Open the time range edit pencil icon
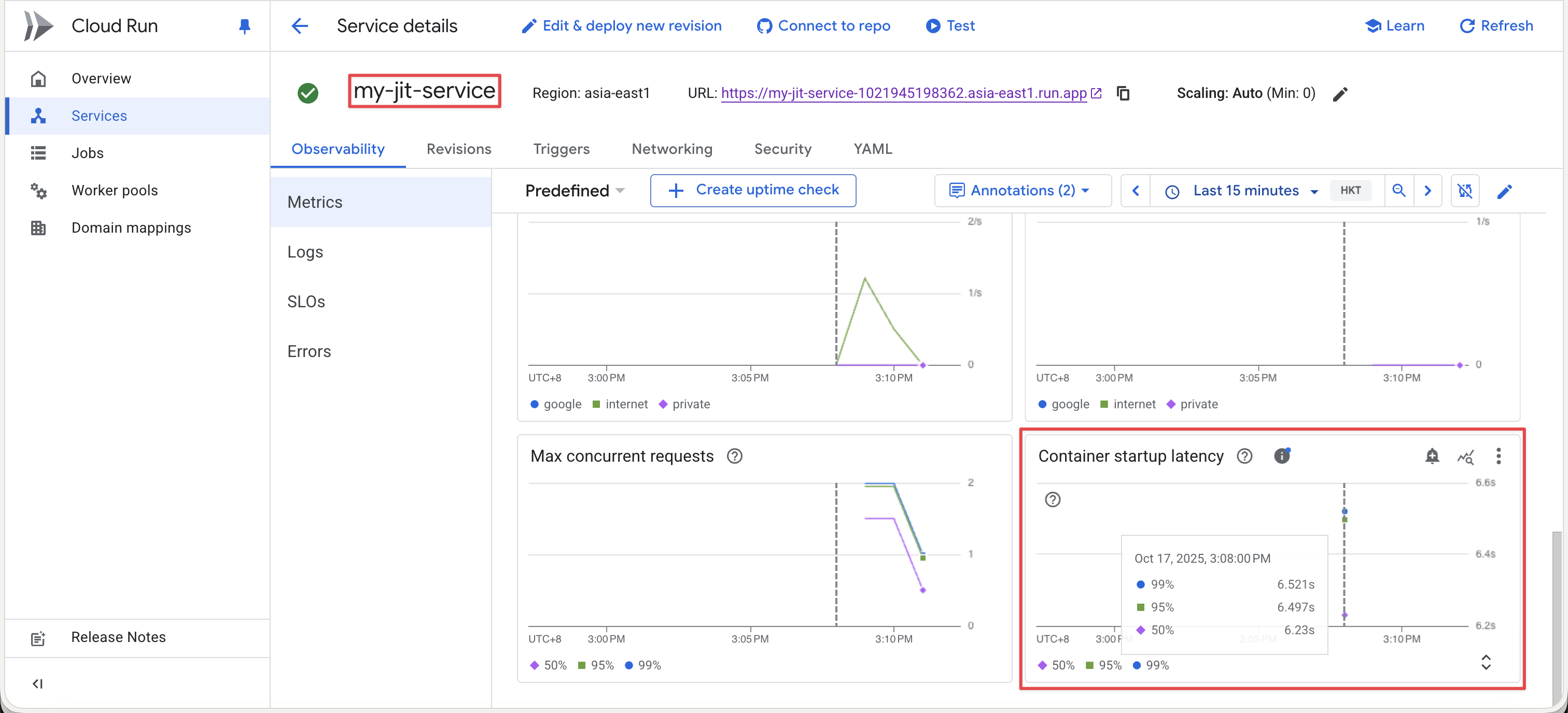The image size is (1568, 713). click(x=1505, y=190)
